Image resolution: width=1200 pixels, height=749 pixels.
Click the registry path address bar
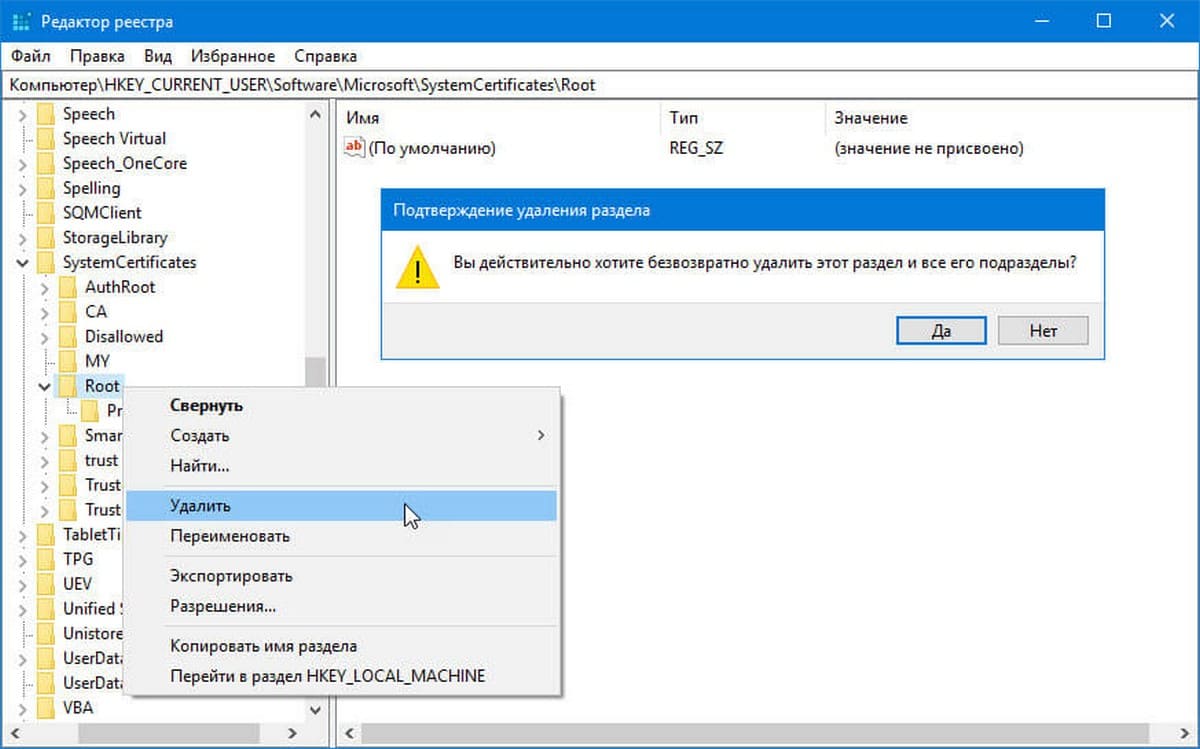click(x=600, y=85)
